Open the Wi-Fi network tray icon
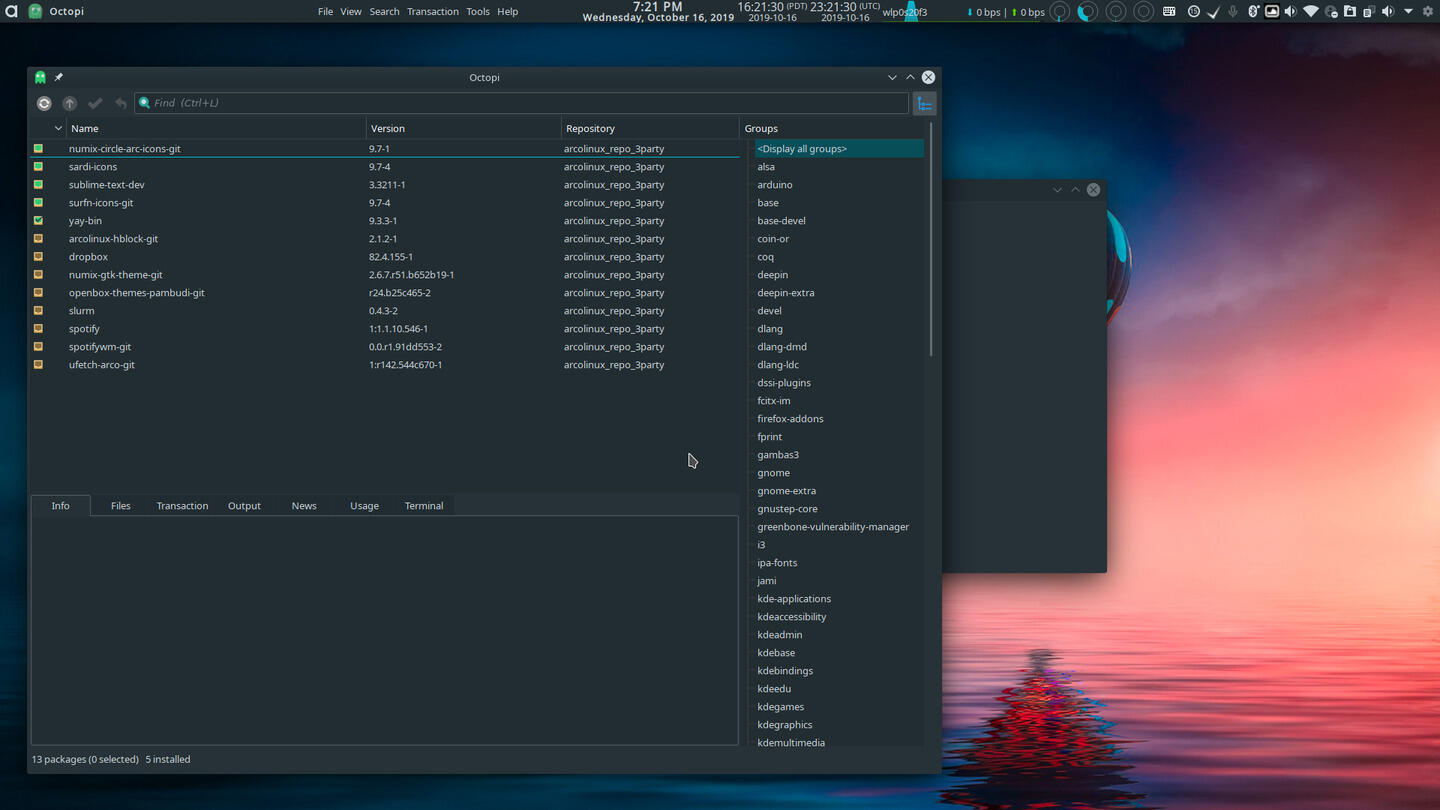 1311,11
